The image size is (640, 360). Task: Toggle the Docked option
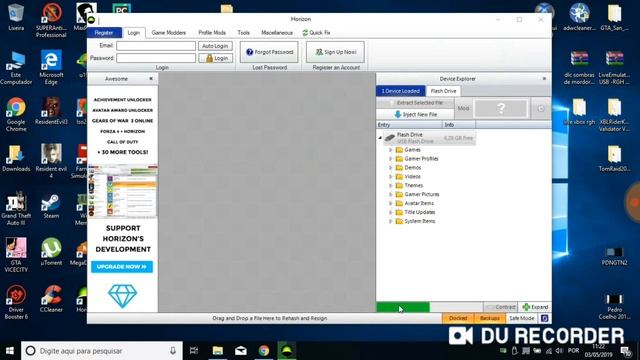point(458,318)
